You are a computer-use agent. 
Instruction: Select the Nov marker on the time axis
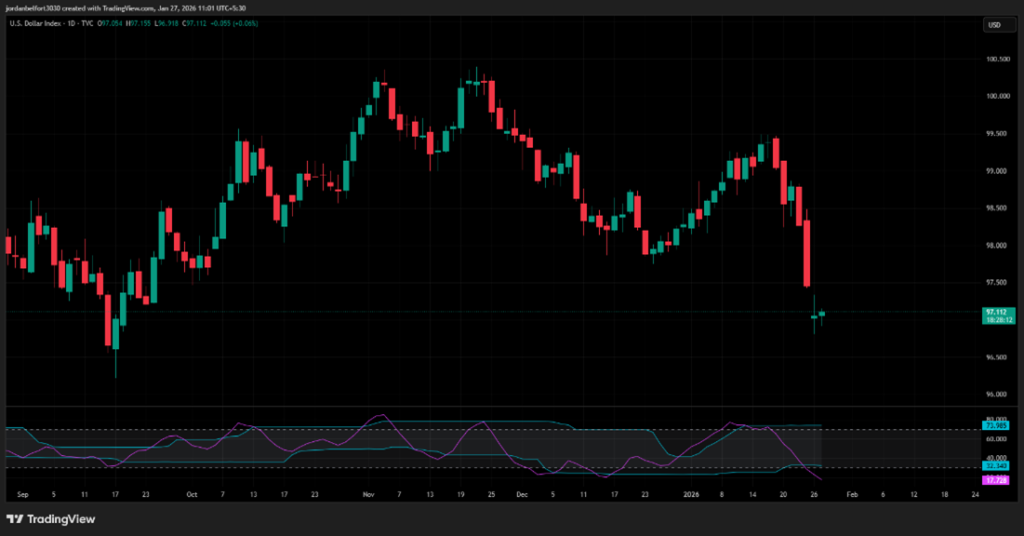pos(368,494)
